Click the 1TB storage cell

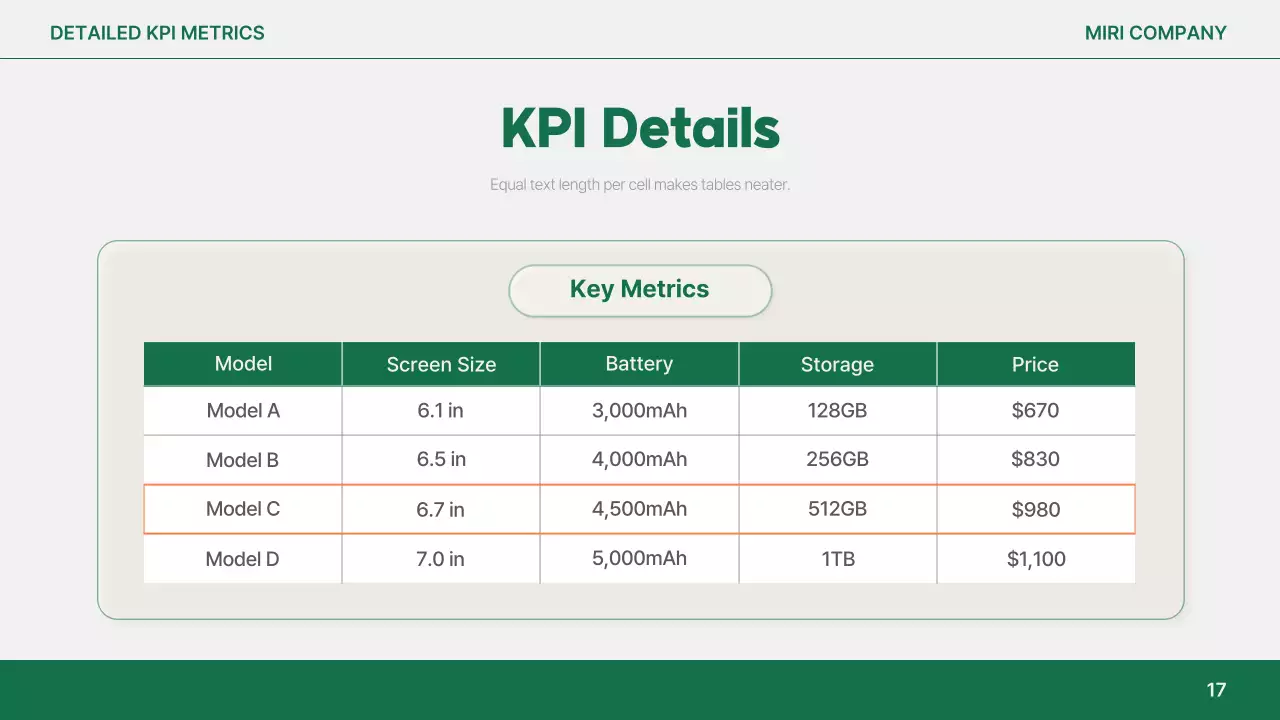click(x=838, y=559)
